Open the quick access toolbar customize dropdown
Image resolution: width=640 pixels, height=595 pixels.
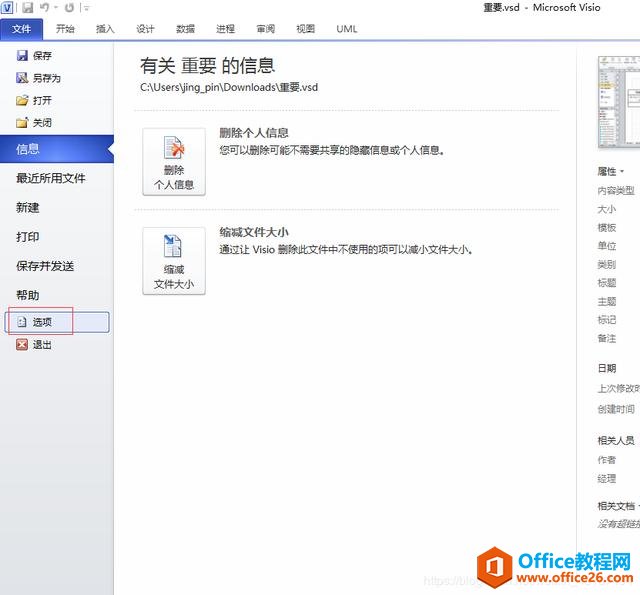(x=87, y=8)
